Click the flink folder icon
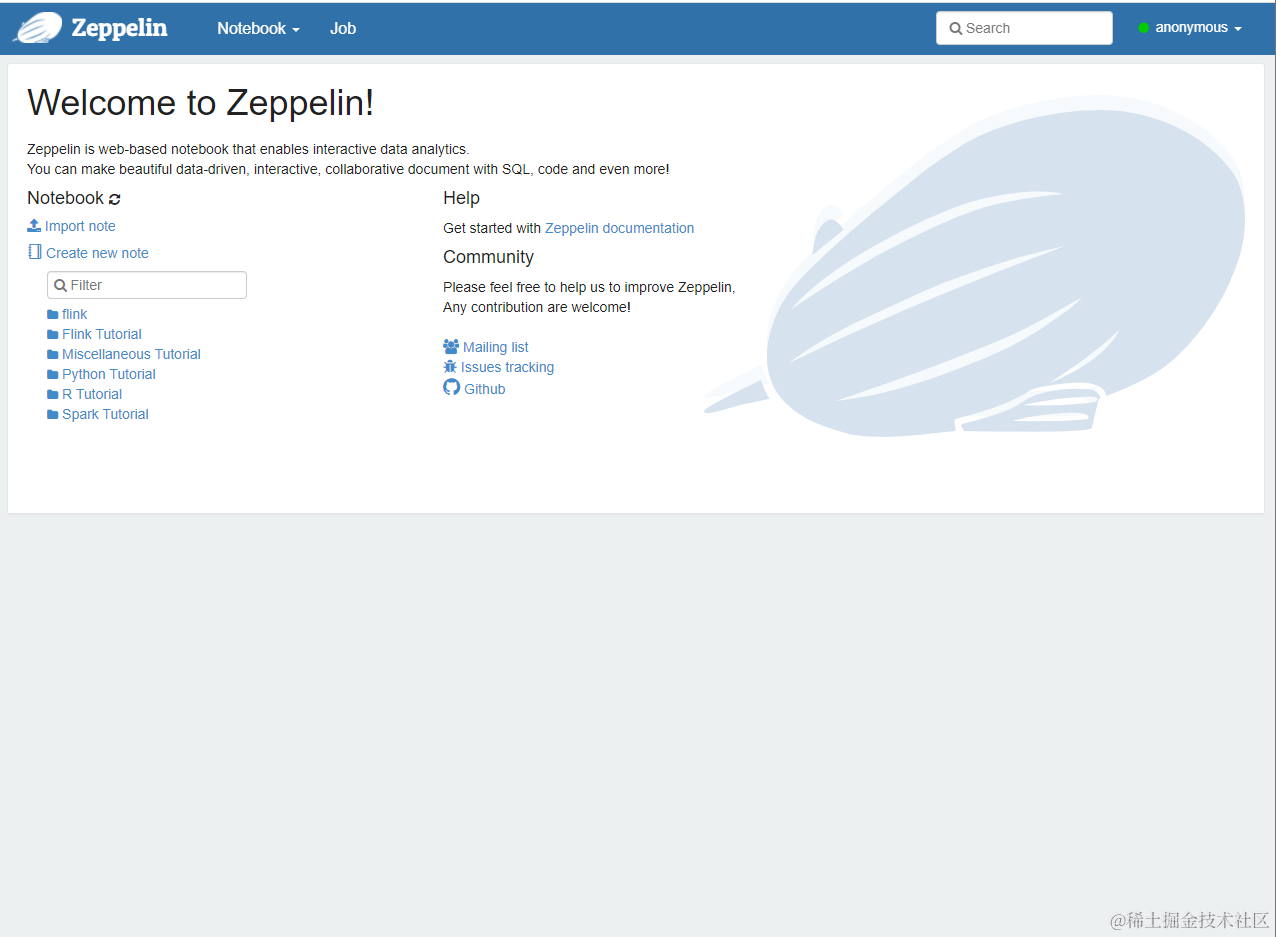 [x=53, y=314]
